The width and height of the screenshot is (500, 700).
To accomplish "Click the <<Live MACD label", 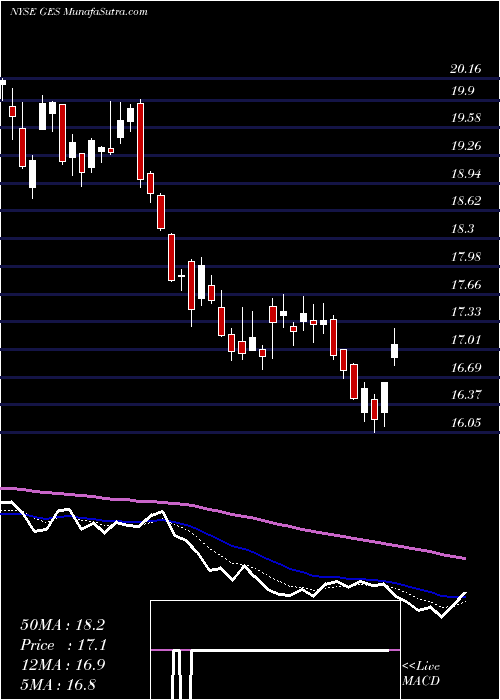I will [421, 674].
